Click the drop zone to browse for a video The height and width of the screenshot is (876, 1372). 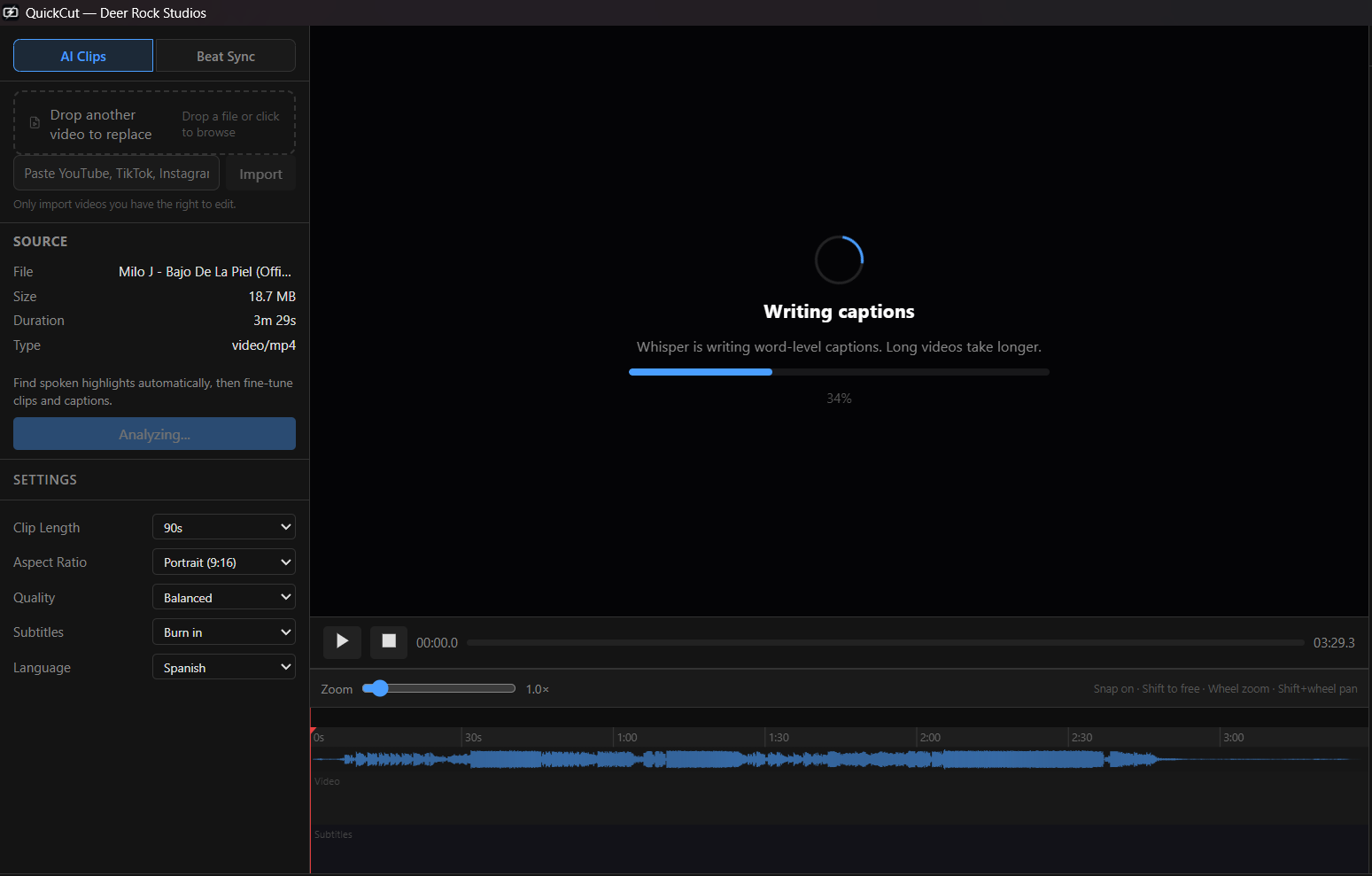click(x=154, y=123)
